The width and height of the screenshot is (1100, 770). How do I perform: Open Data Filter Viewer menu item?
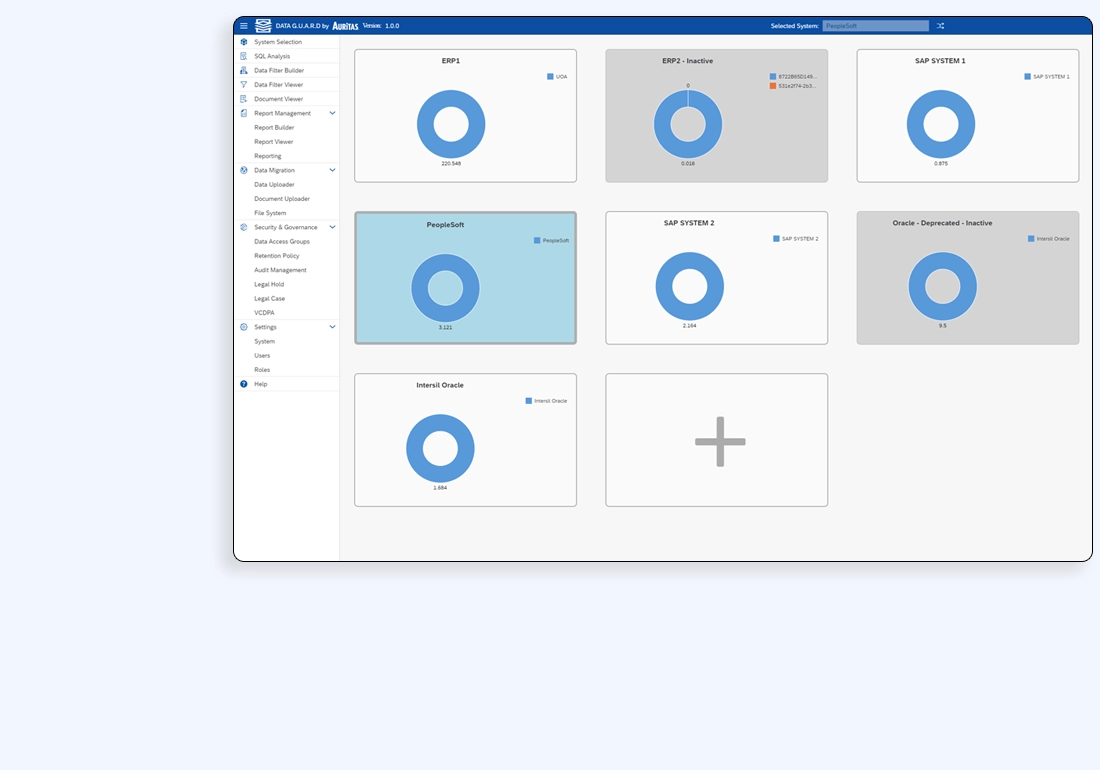coord(286,85)
